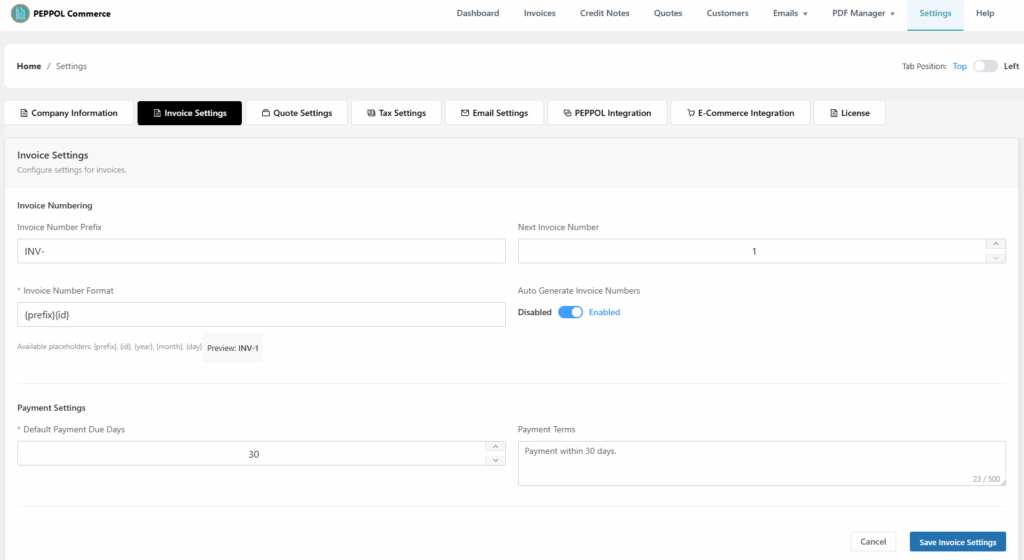Click the link icon on PEPPOL Integration tab
The width and height of the screenshot is (1024, 560).
click(567, 113)
